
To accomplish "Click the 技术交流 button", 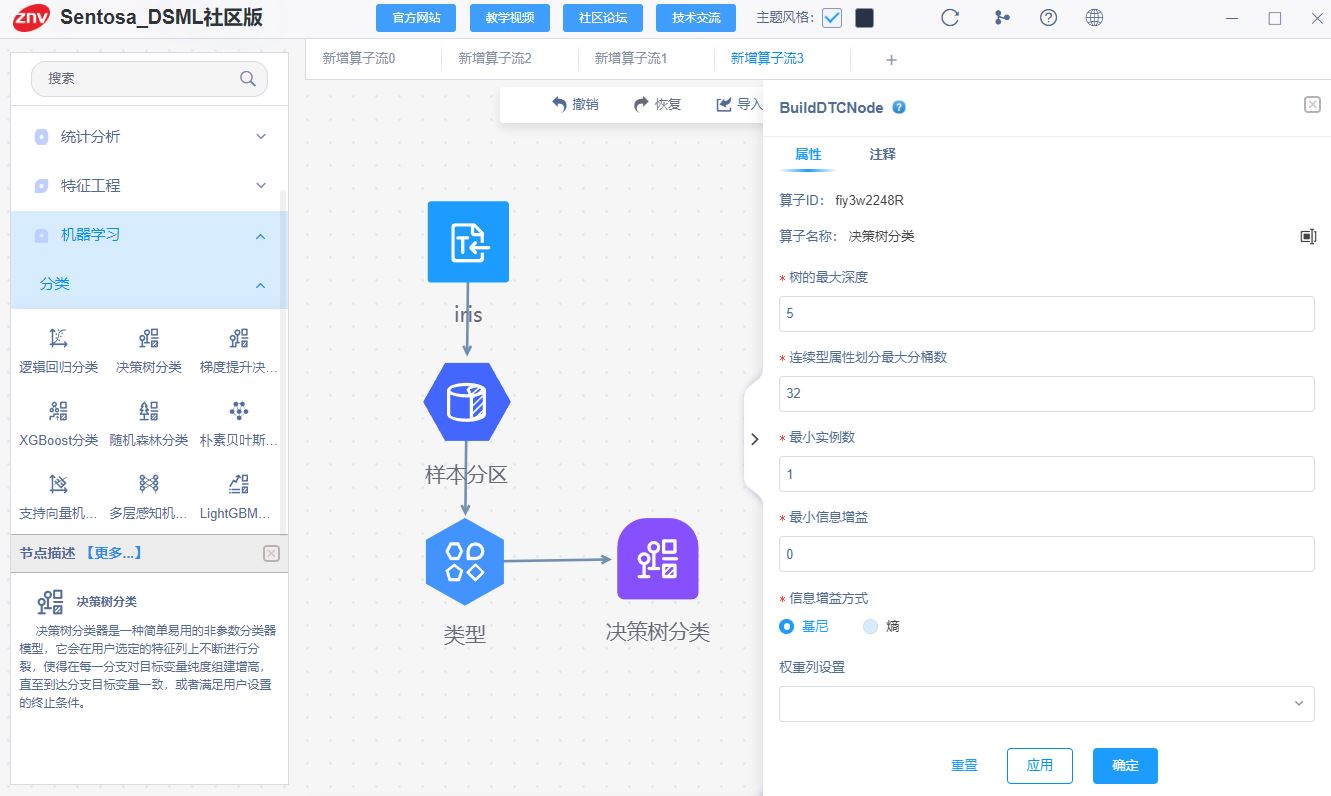I will coord(696,18).
